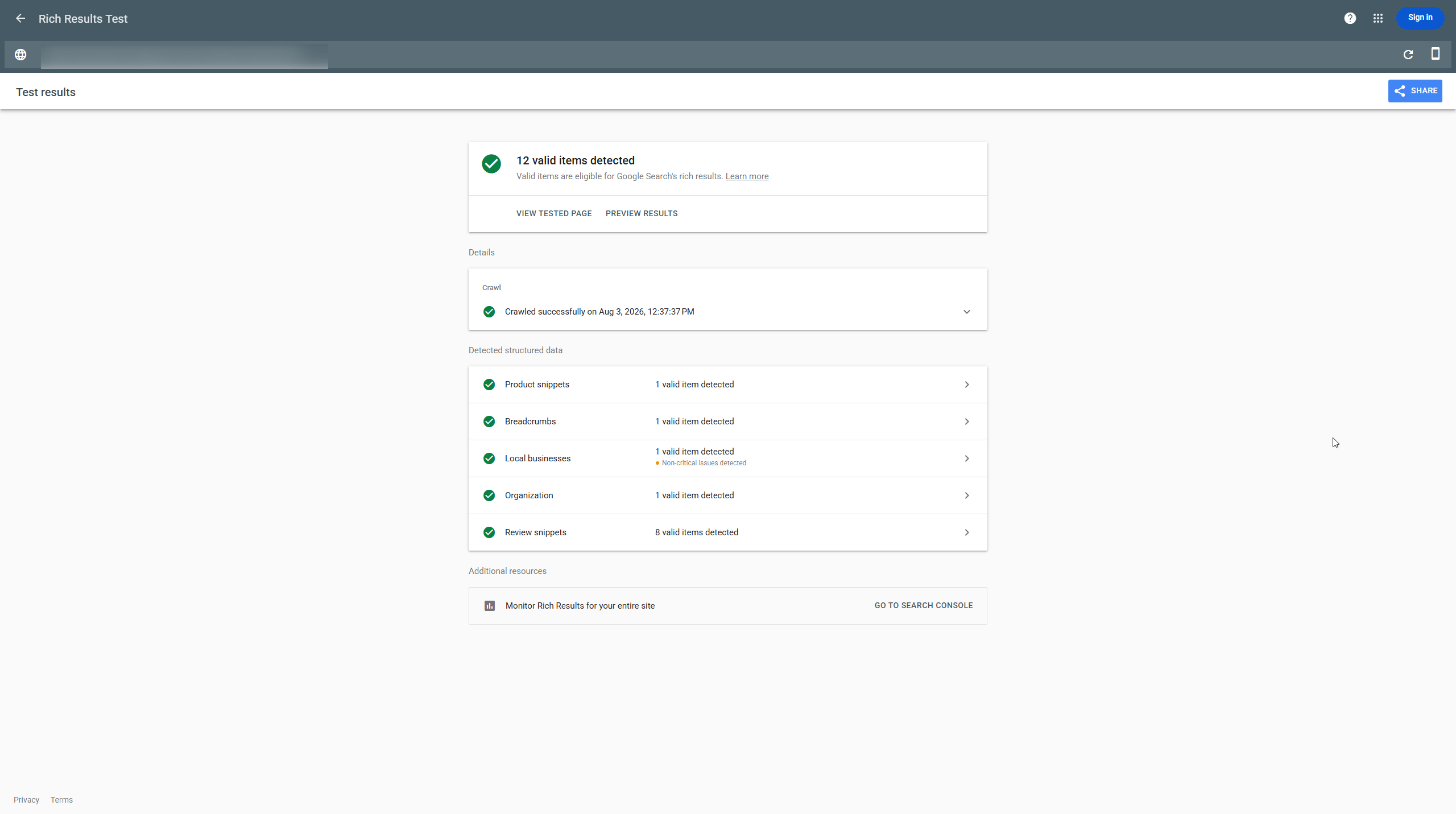This screenshot has height=814, width=1456.
Task: Switch user agent via smartphone icon
Action: point(1436,54)
